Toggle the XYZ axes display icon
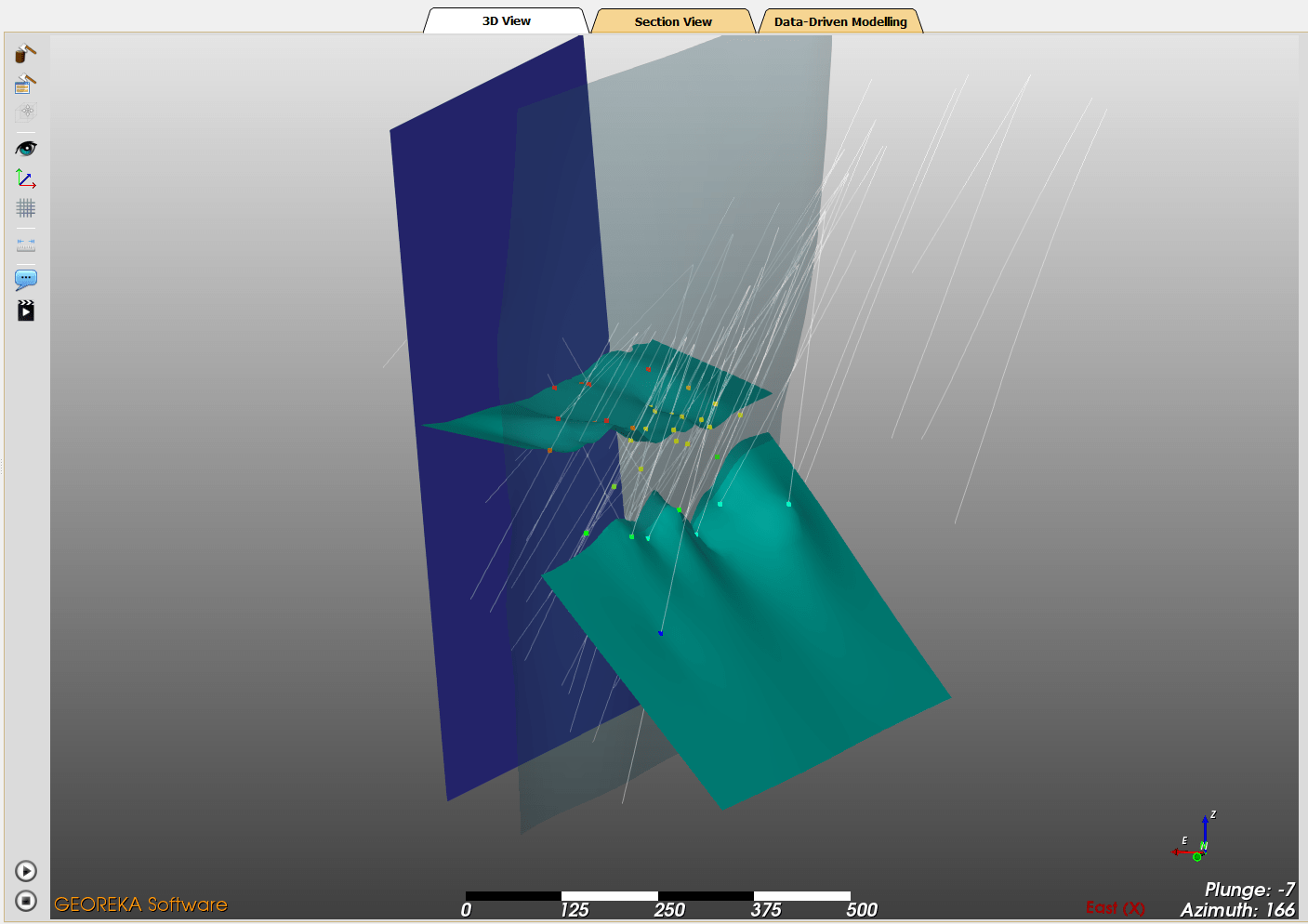 coord(26,178)
